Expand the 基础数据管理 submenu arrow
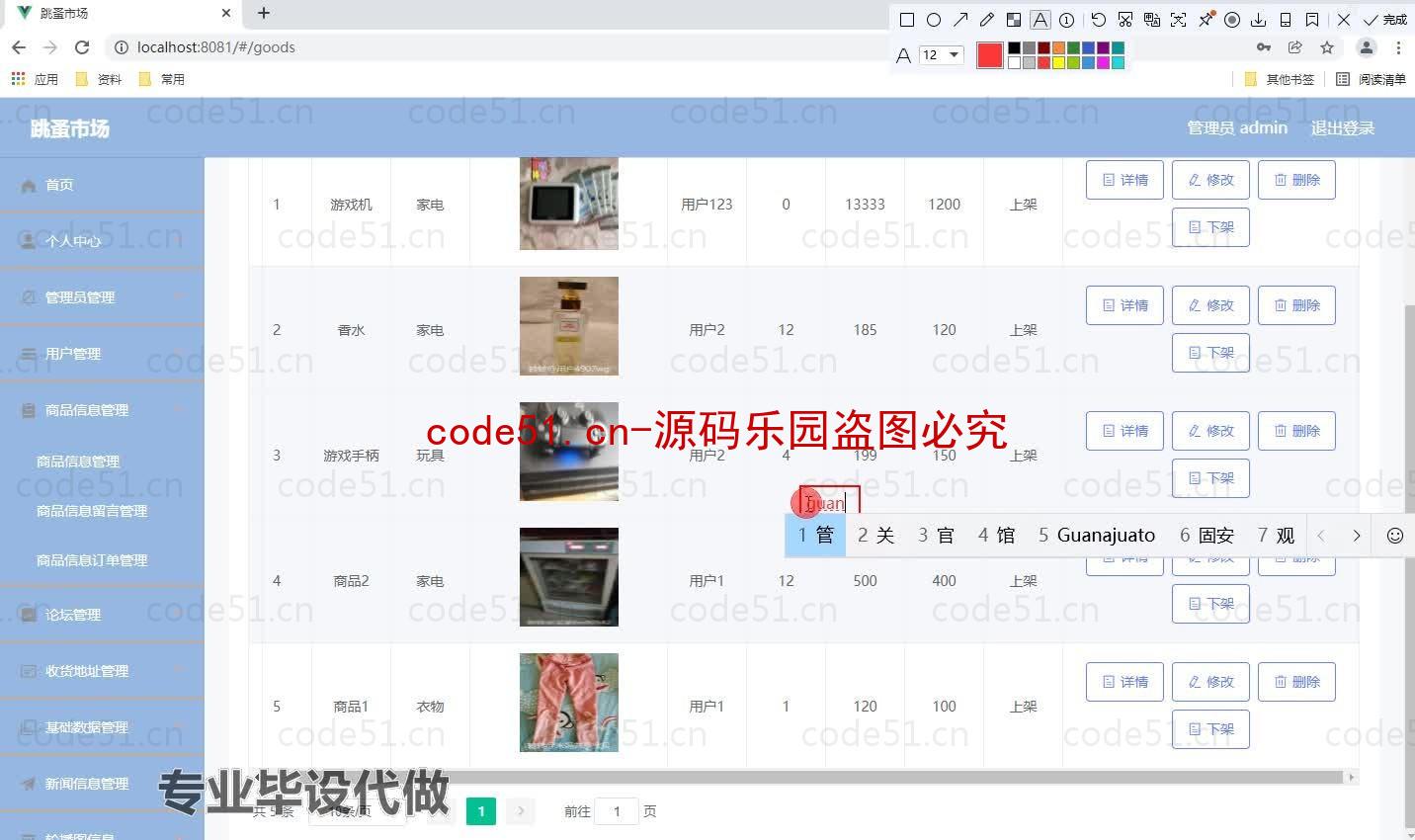This screenshot has height=840, width=1415. [179, 727]
